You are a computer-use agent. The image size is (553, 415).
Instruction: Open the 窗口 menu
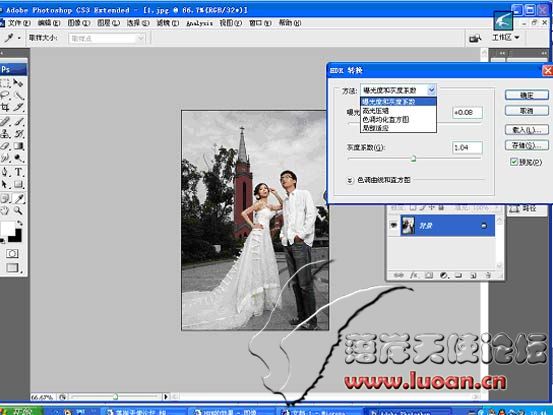260,23
